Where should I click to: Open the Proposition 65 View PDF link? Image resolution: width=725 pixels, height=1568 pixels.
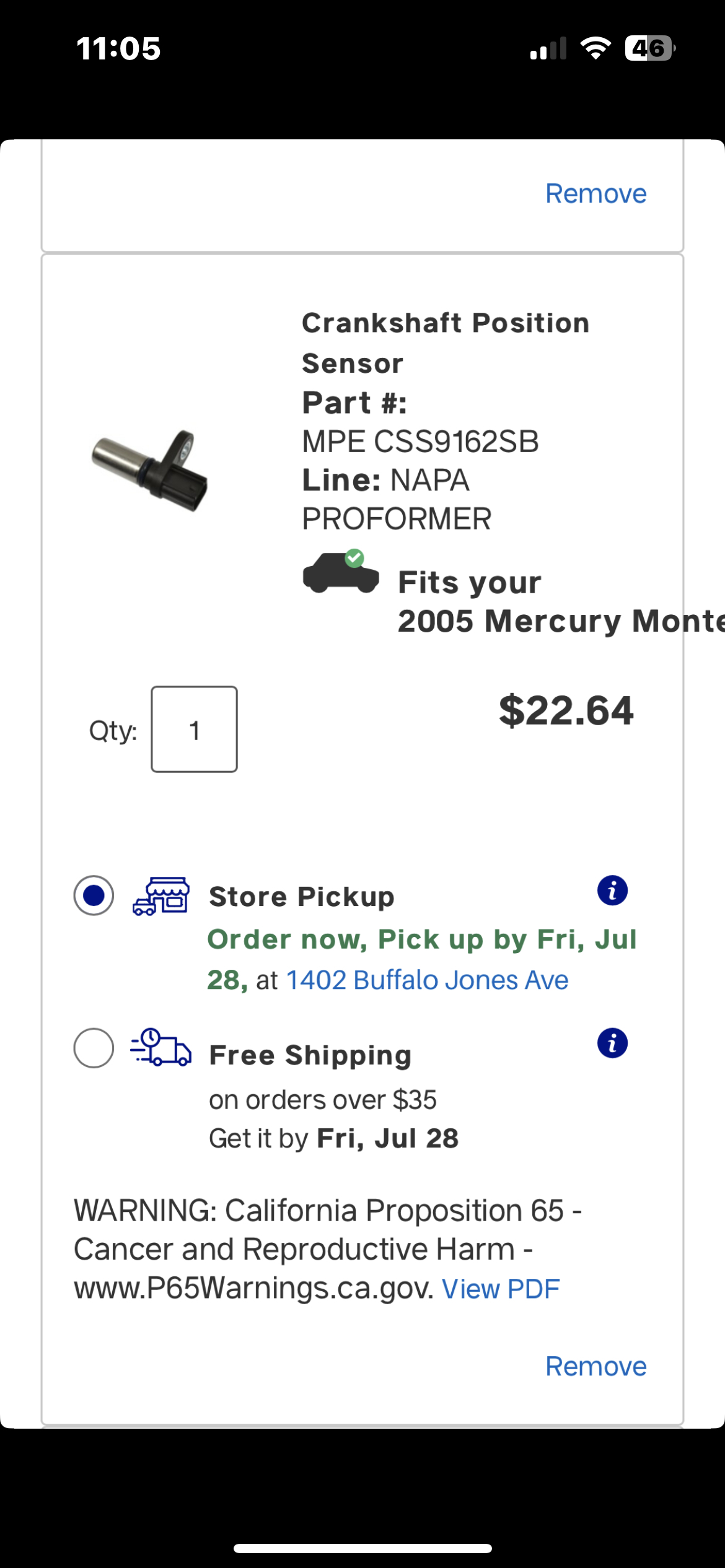(x=501, y=1289)
